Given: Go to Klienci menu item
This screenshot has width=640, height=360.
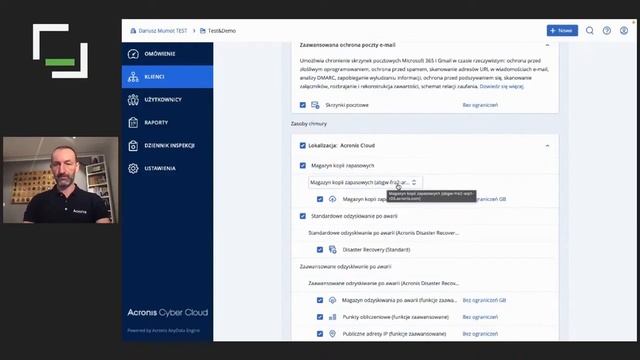Looking at the screenshot, I should [x=167, y=77].
